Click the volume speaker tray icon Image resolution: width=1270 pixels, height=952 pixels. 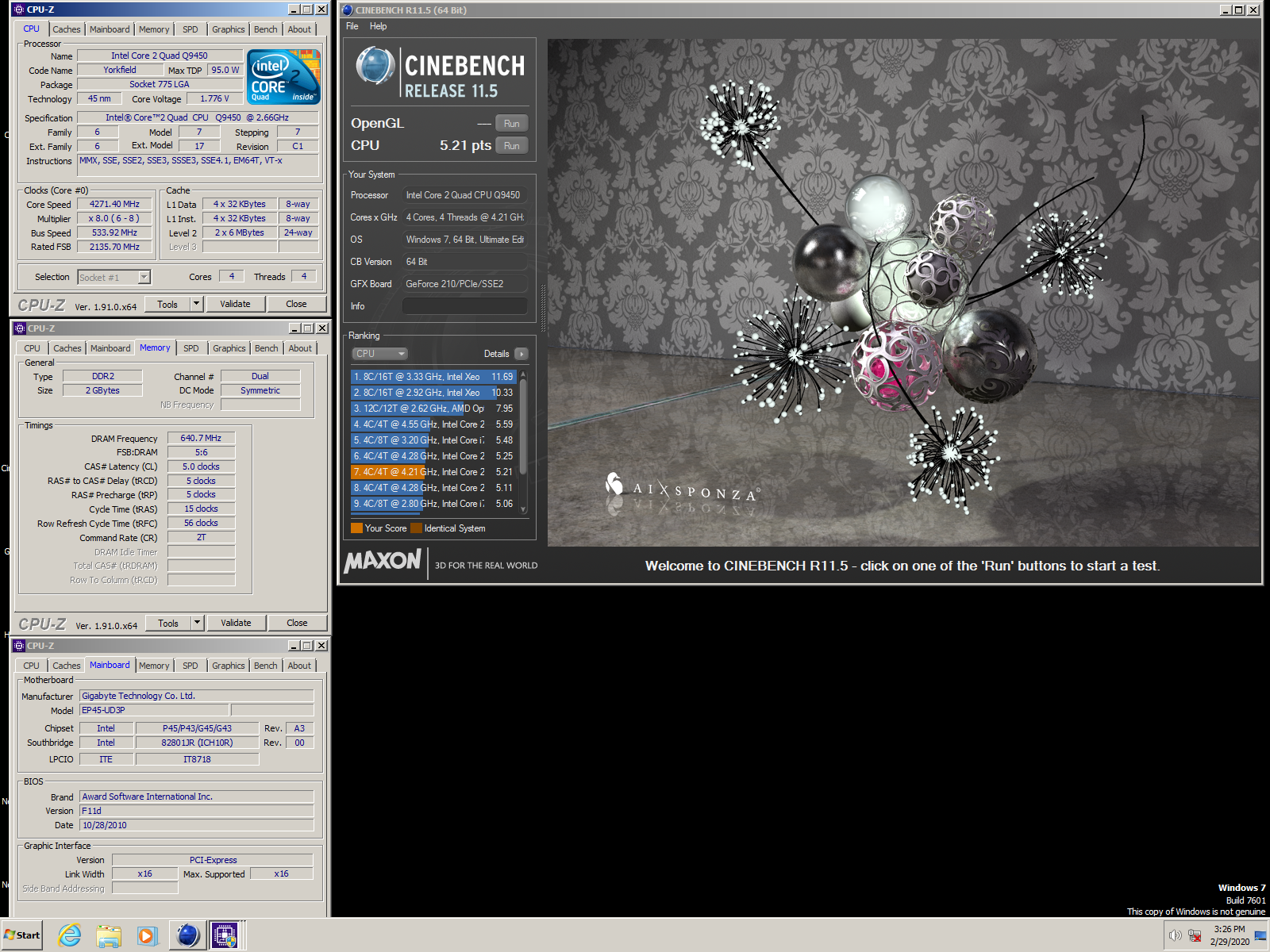1176,935
